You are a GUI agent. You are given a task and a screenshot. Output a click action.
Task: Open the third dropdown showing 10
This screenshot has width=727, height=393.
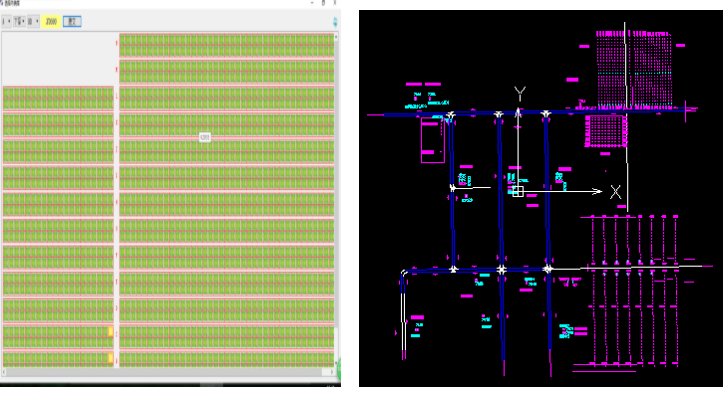(33, 22)
